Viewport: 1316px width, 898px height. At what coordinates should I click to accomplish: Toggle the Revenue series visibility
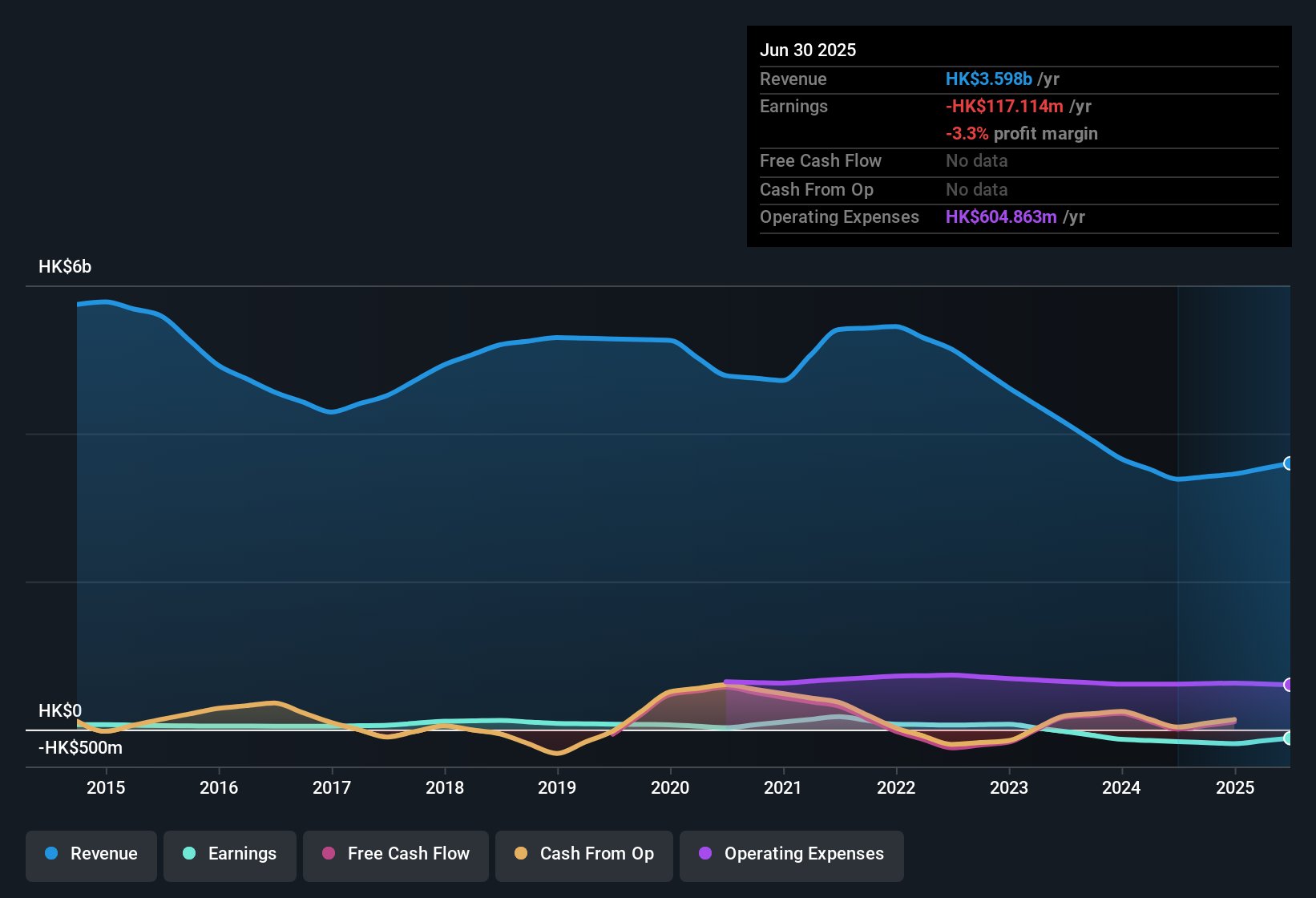tap(91, 854)
